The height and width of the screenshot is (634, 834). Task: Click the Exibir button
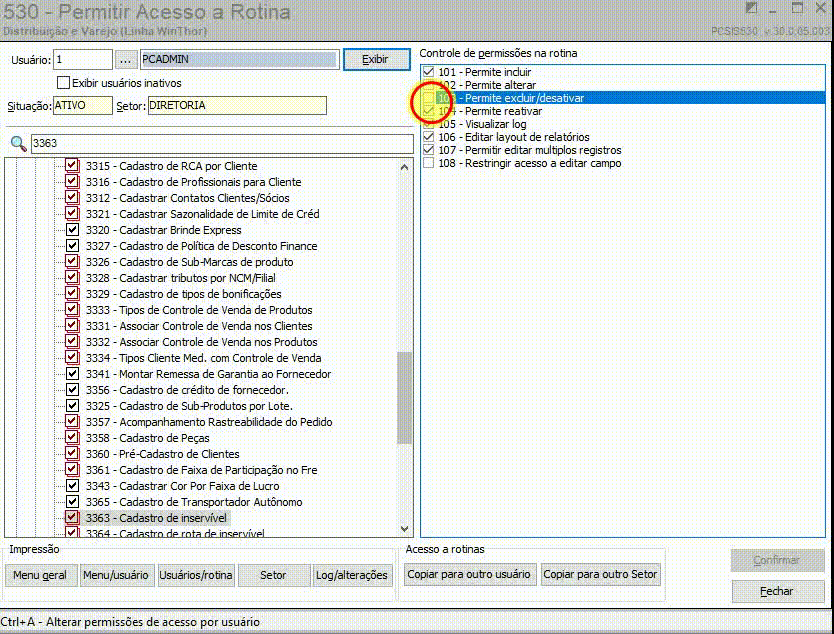pyautogui.click(x=377, y=60)
